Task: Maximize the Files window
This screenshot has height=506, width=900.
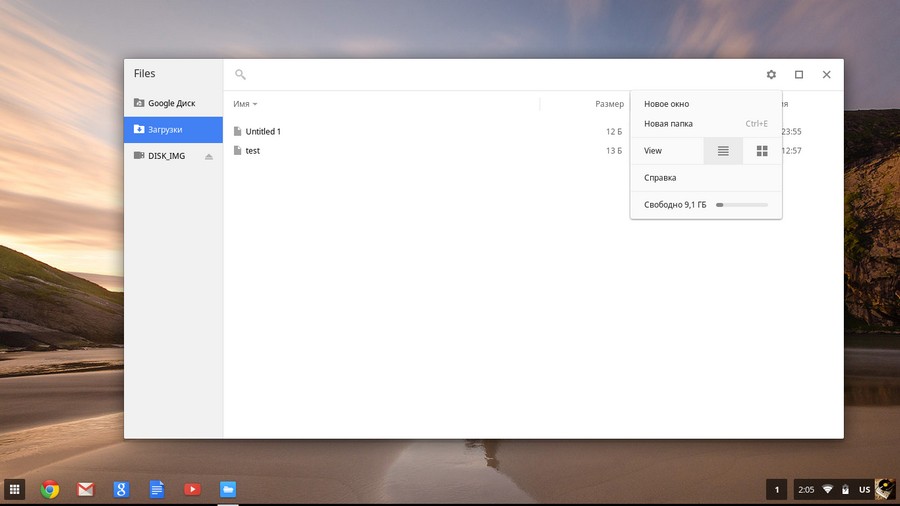Action: click(x=798, y=75)
